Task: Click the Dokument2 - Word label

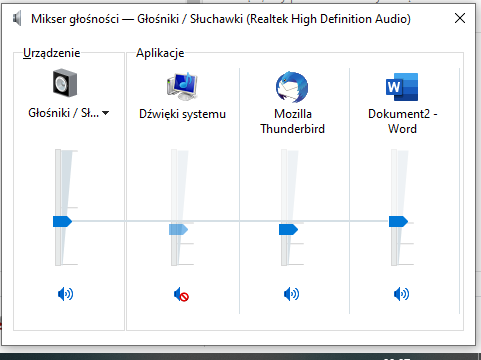Action: pos(402,121)
